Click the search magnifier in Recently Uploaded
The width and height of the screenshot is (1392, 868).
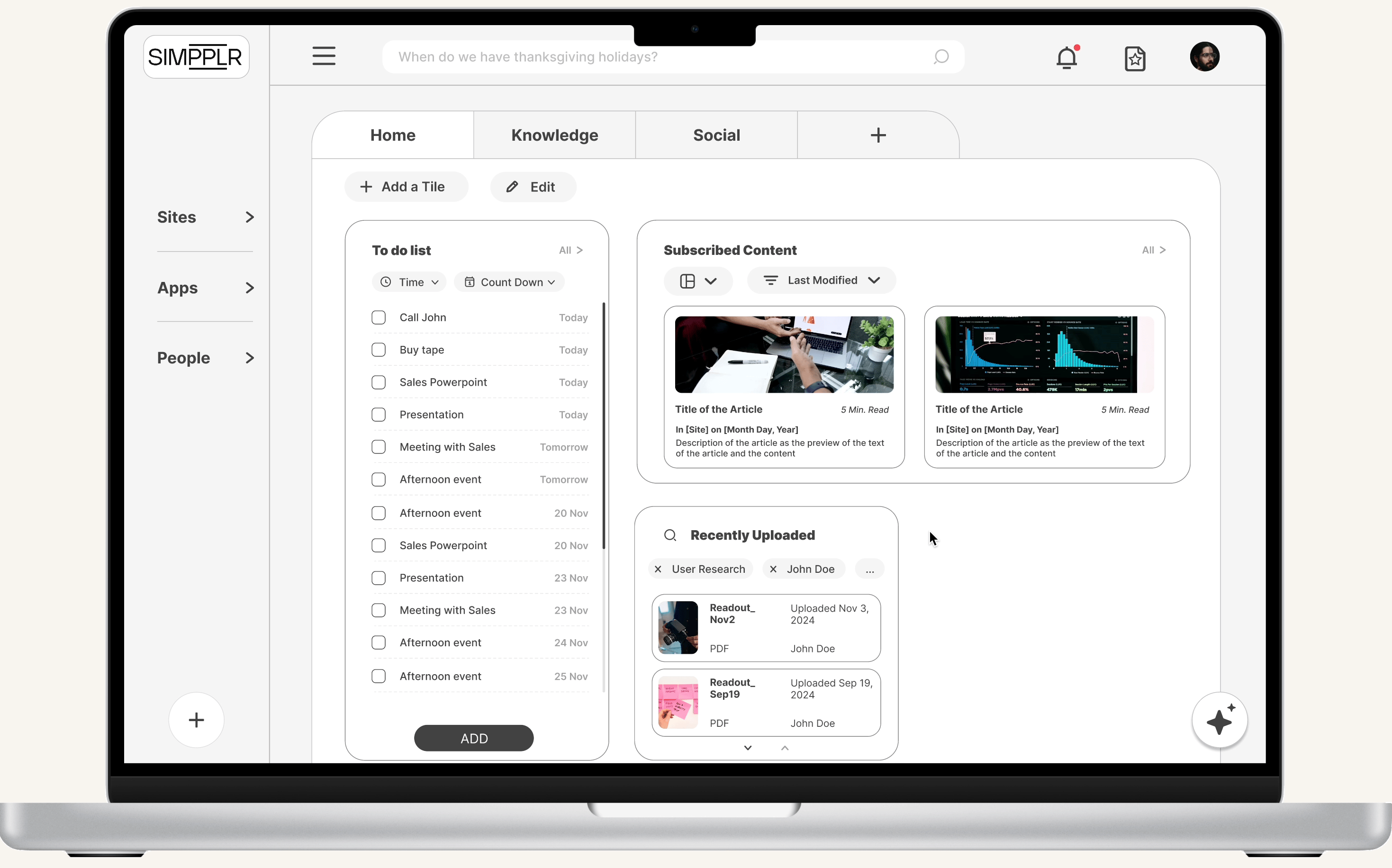pyautogui.click(x=670, y=535)
